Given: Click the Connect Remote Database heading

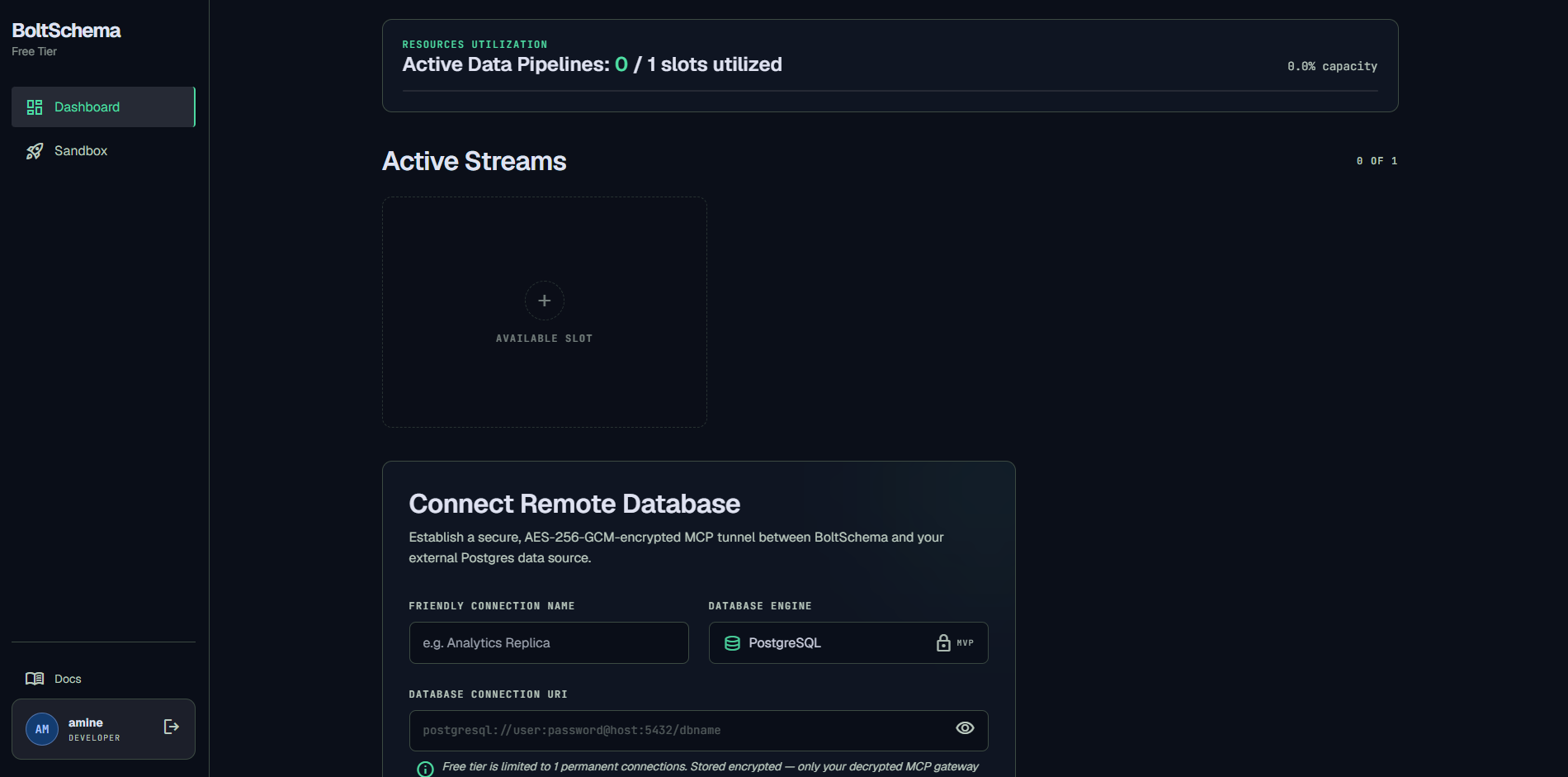Looking at the screenshot, I should [x=574, y=504].
